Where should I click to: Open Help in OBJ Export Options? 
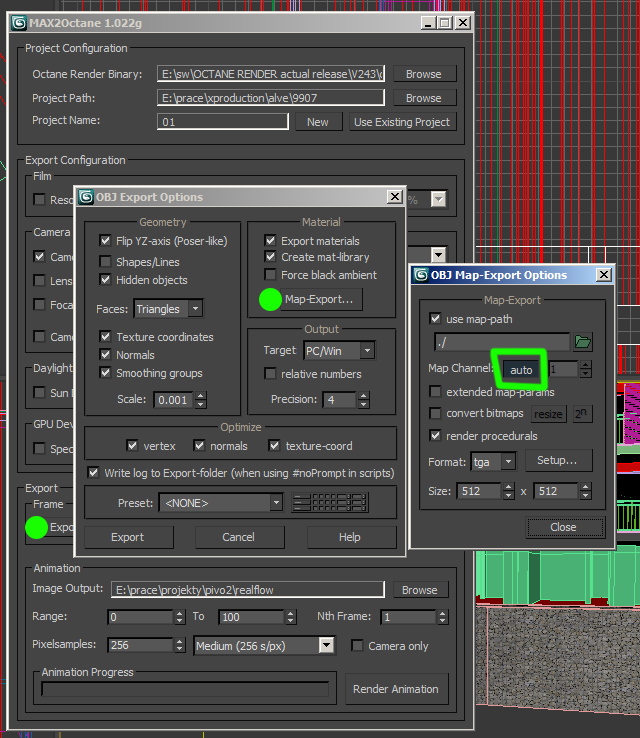click(x=350, y=537)
